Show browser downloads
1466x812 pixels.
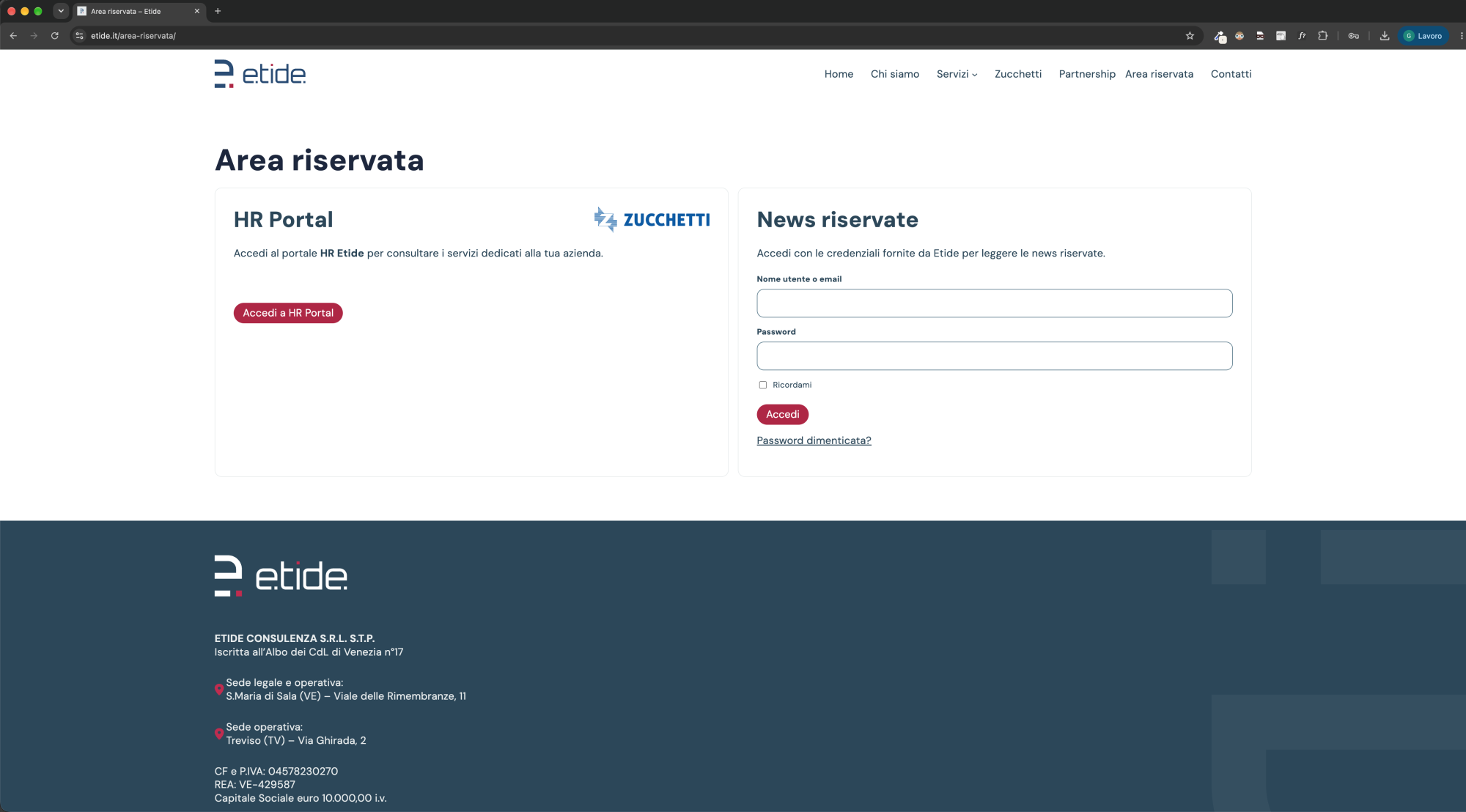point(1385,36)
